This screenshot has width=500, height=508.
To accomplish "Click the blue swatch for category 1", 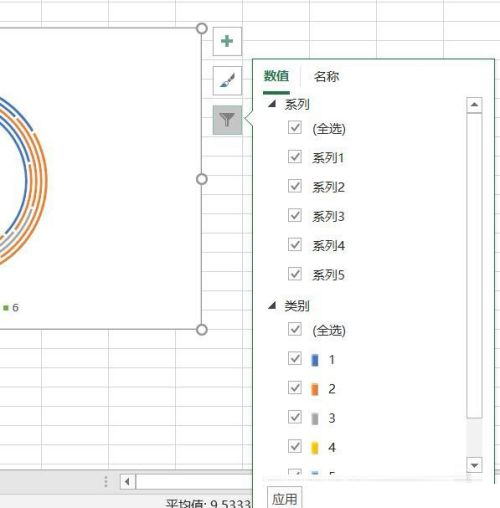I will coord(315,360).
